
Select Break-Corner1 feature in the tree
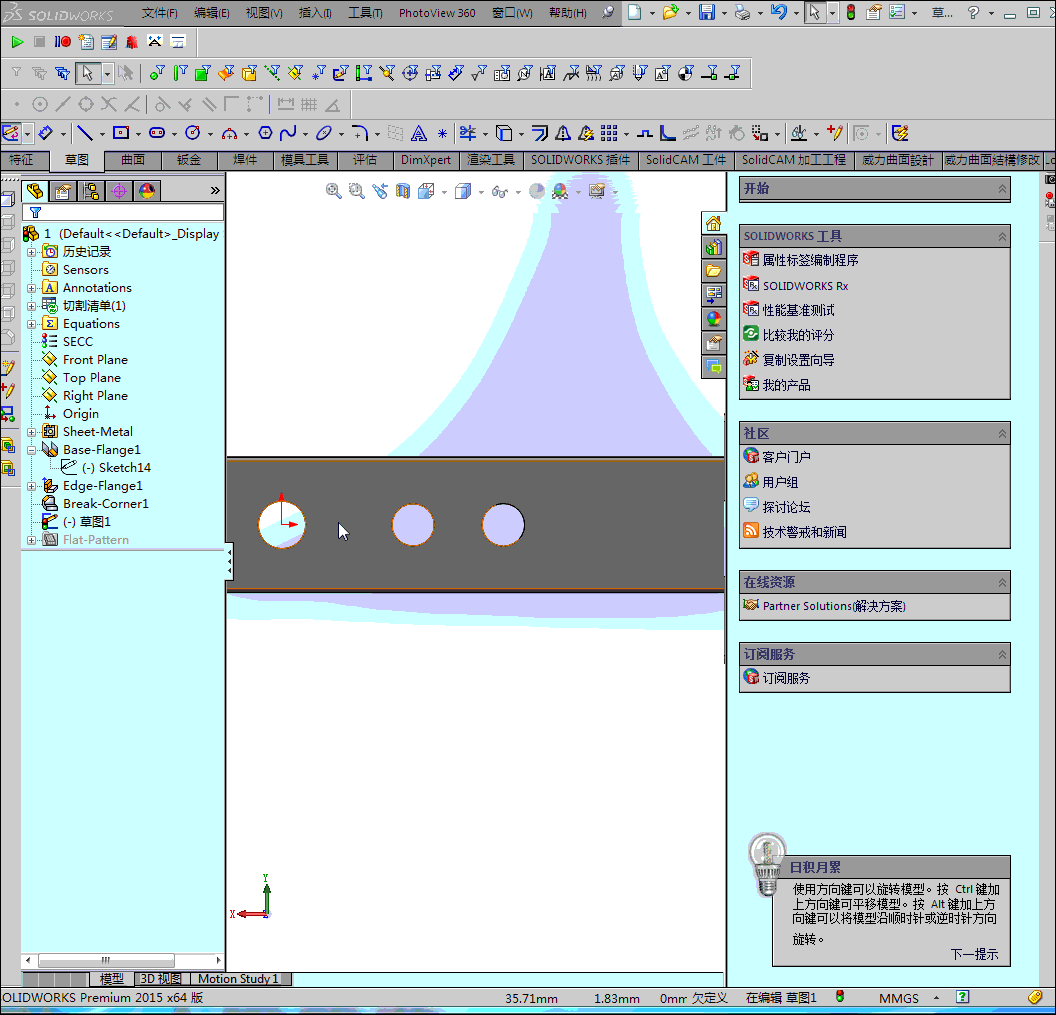(x=106, y=504)
